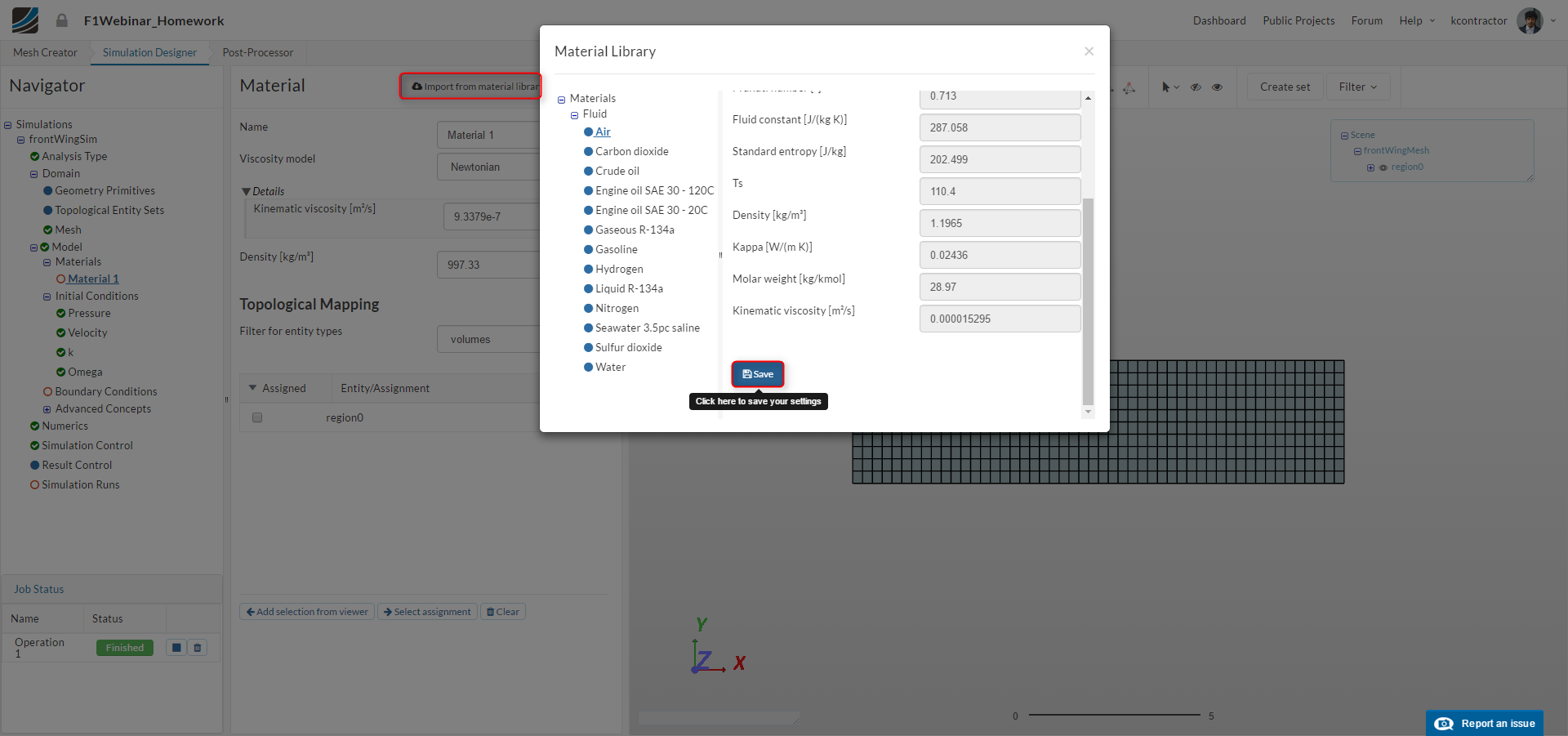Viewport: 1568px width, 736px height.
Task: Open Boundary Conditions in Navigator
Action: pos(105,391)
